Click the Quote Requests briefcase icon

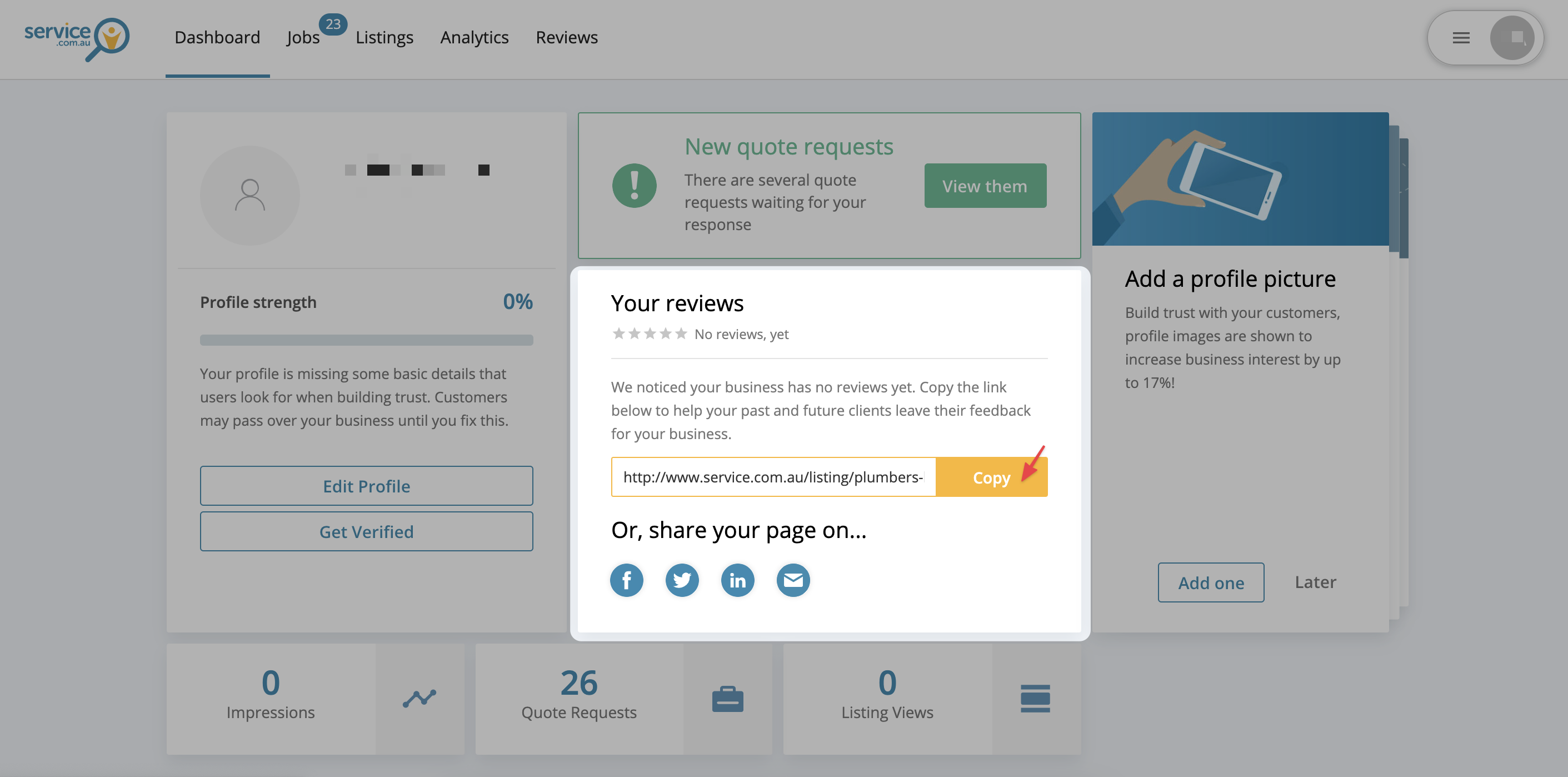[x=727, y=699]
